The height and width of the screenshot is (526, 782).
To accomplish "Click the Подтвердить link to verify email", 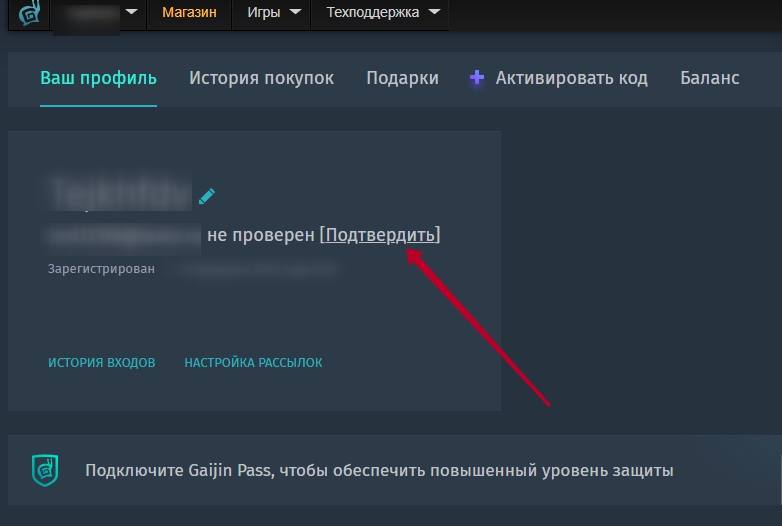I will click(381, 235).
